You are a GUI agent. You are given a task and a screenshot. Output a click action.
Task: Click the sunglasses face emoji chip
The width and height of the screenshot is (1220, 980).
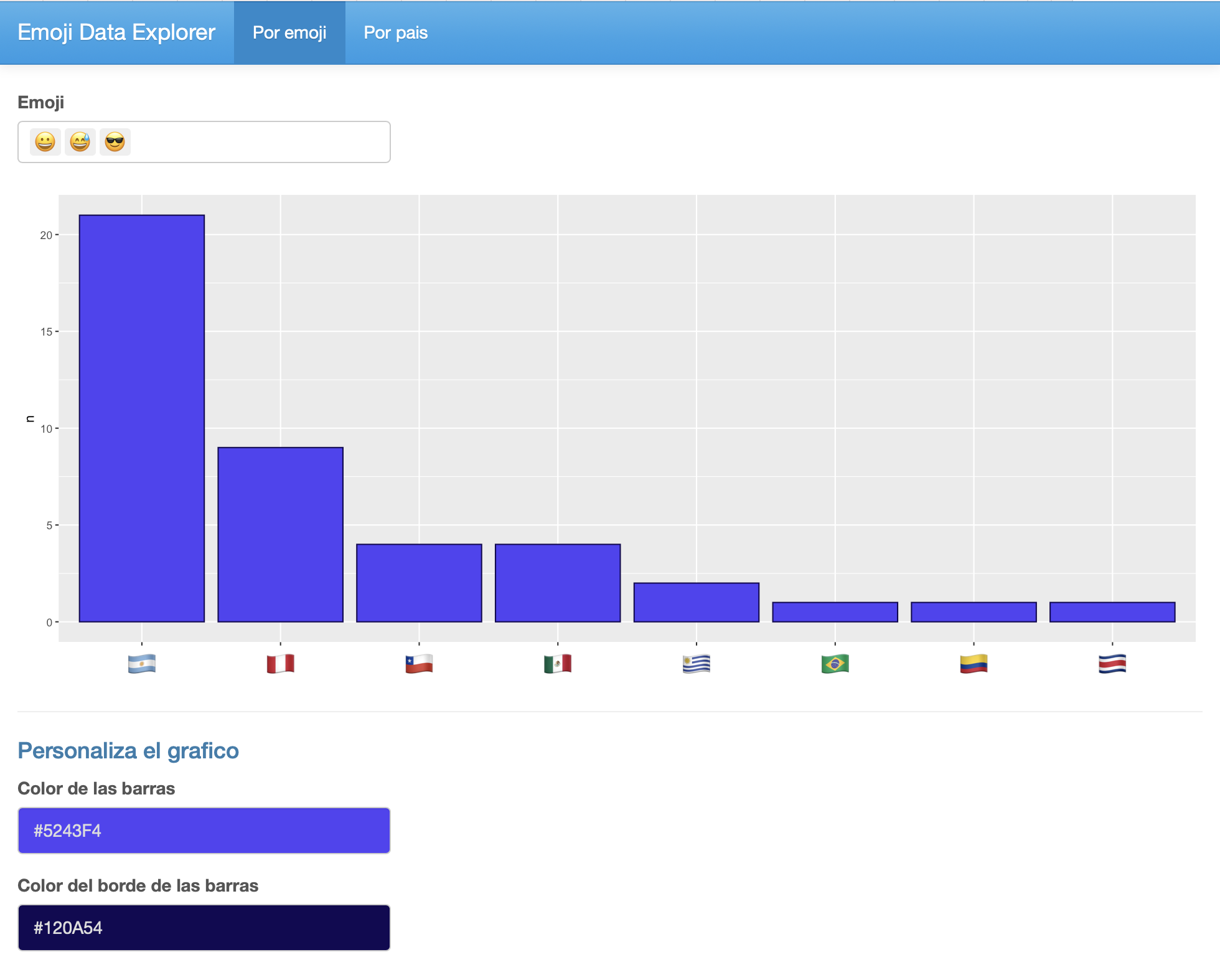point(115,142)
